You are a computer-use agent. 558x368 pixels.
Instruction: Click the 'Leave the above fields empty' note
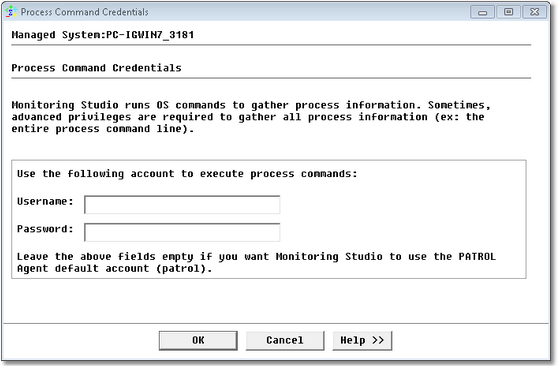[x=256, y=262]
